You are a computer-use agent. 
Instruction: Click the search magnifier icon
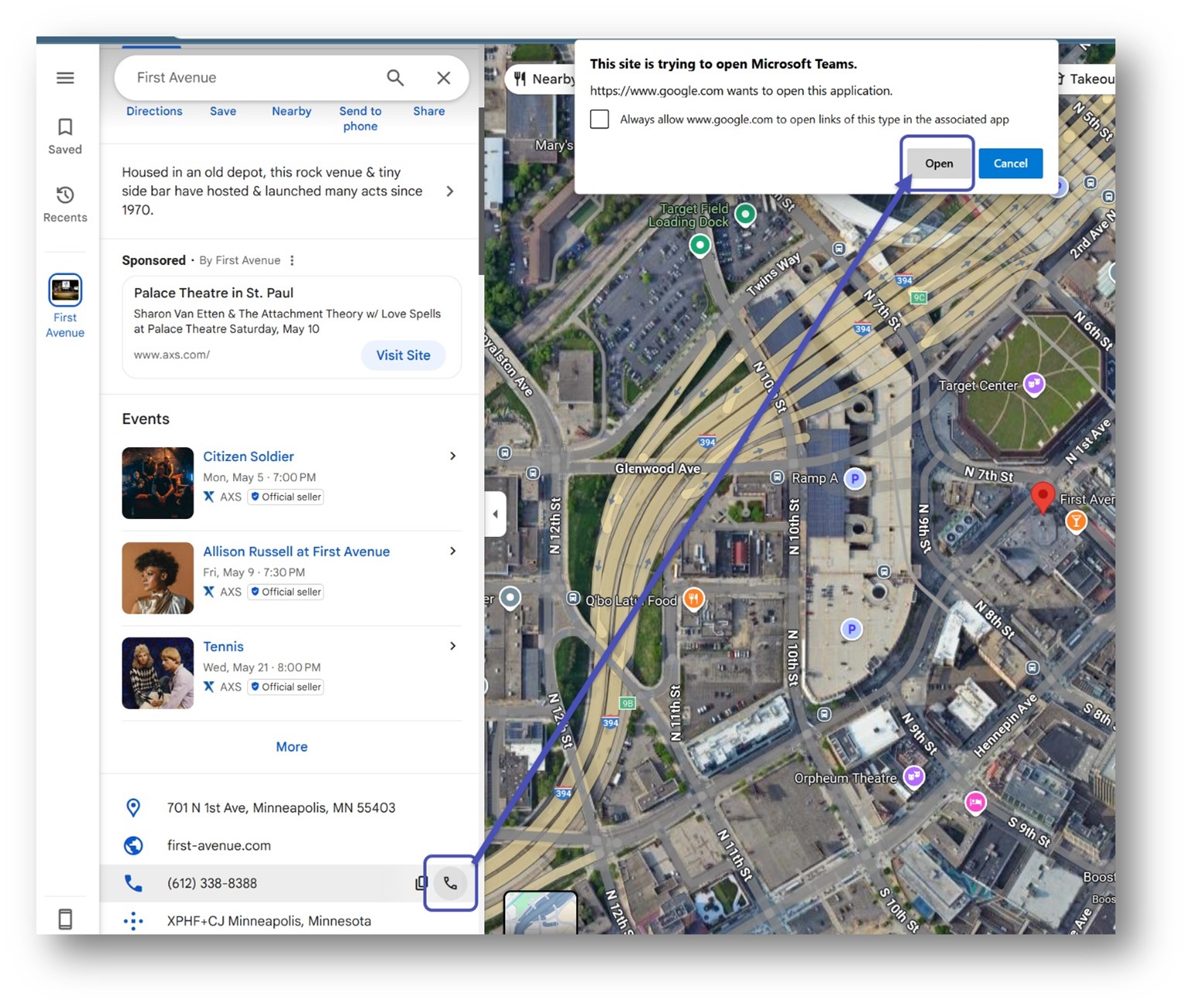click(395, 77)
